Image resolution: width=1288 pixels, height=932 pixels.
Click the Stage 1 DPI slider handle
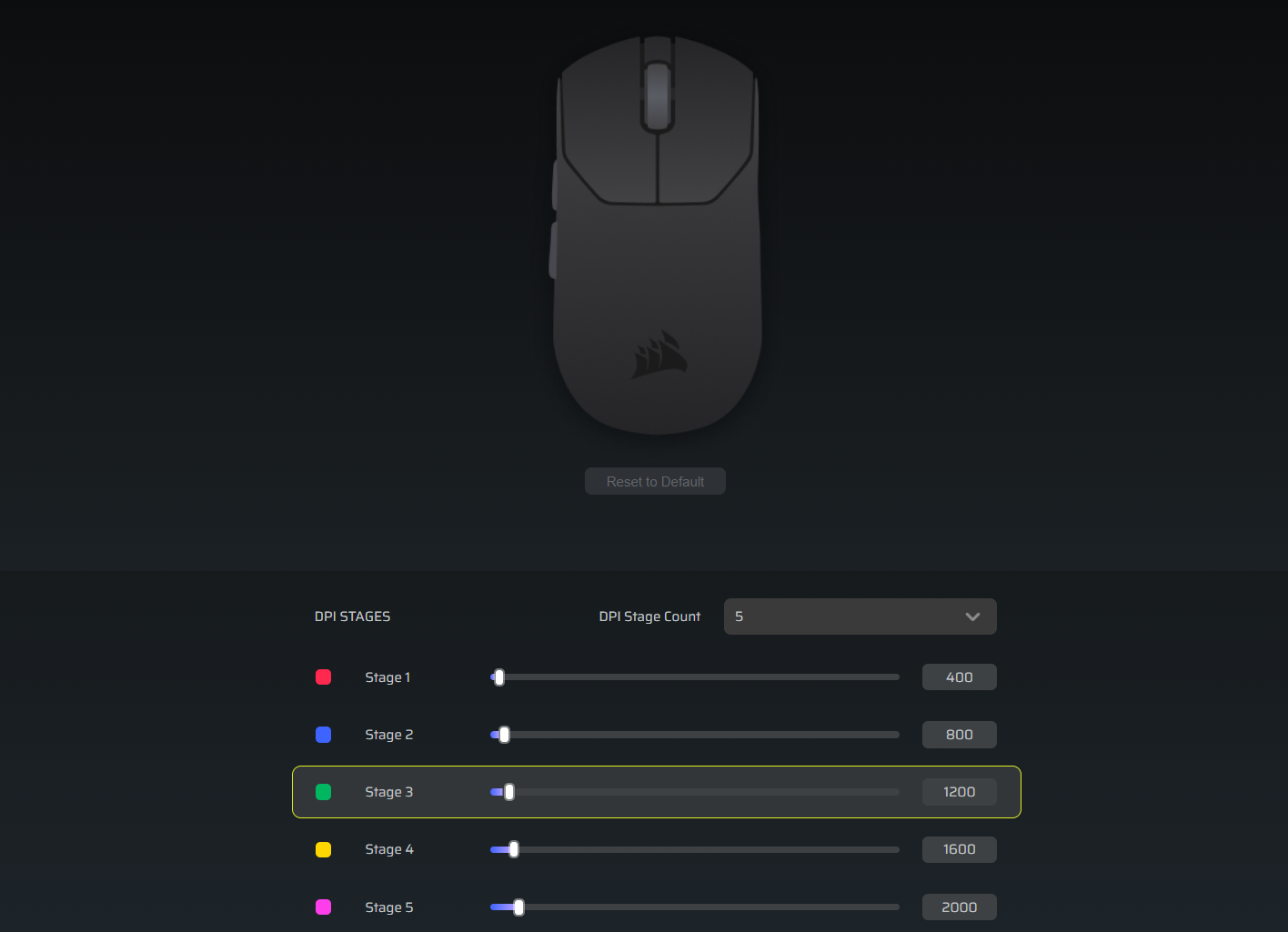point(498,677)
